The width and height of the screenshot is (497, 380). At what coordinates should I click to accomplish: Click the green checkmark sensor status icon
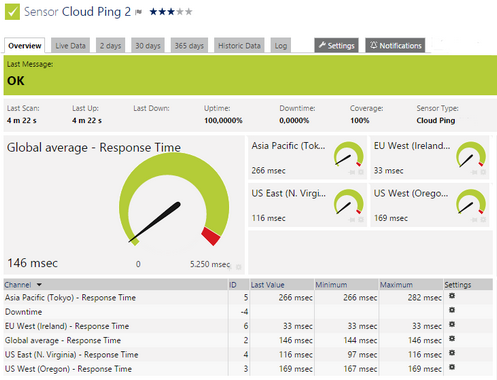[x=12, y=12]
